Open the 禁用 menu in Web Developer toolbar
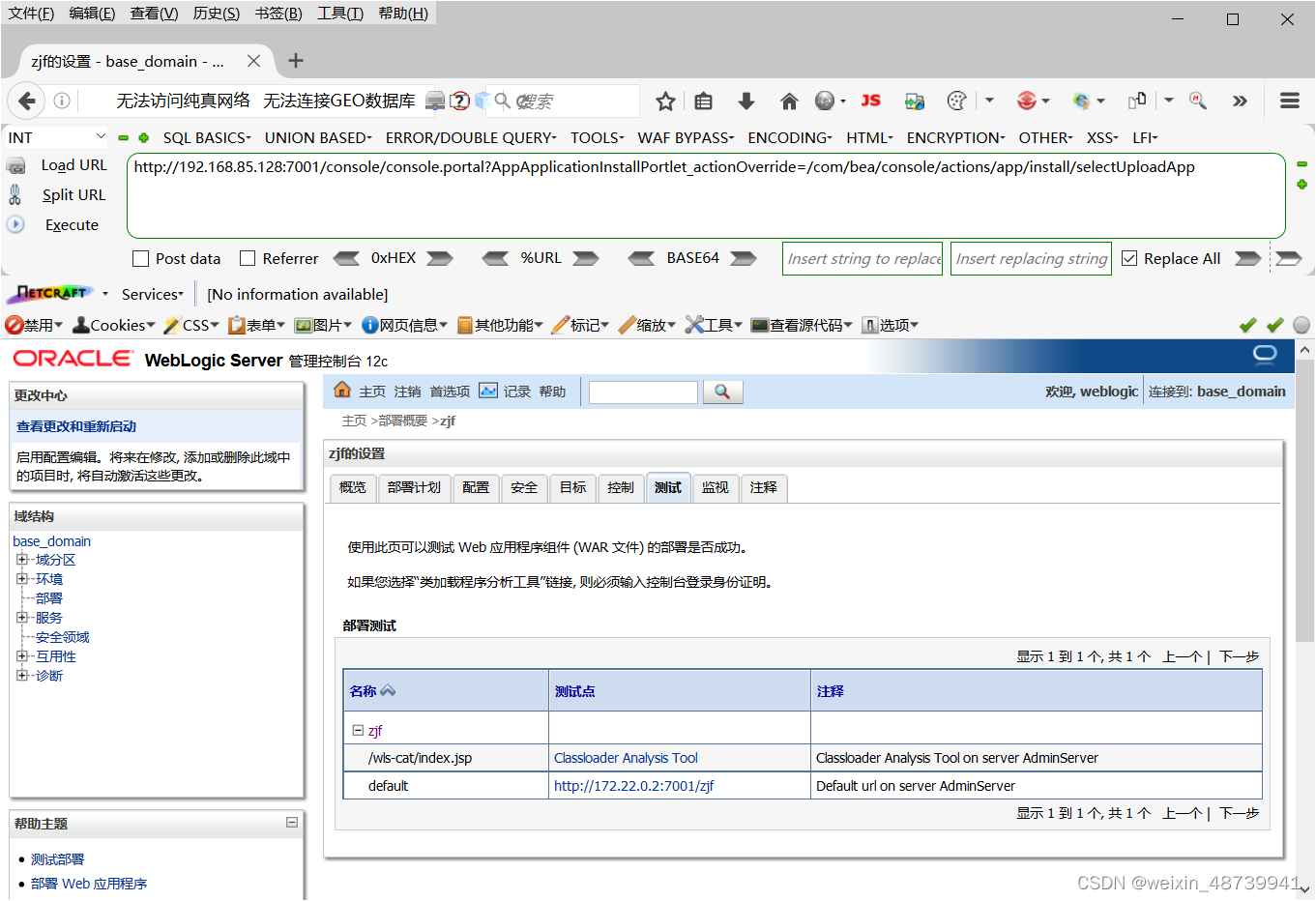1316x901 pixels. [x=33, y=325]
